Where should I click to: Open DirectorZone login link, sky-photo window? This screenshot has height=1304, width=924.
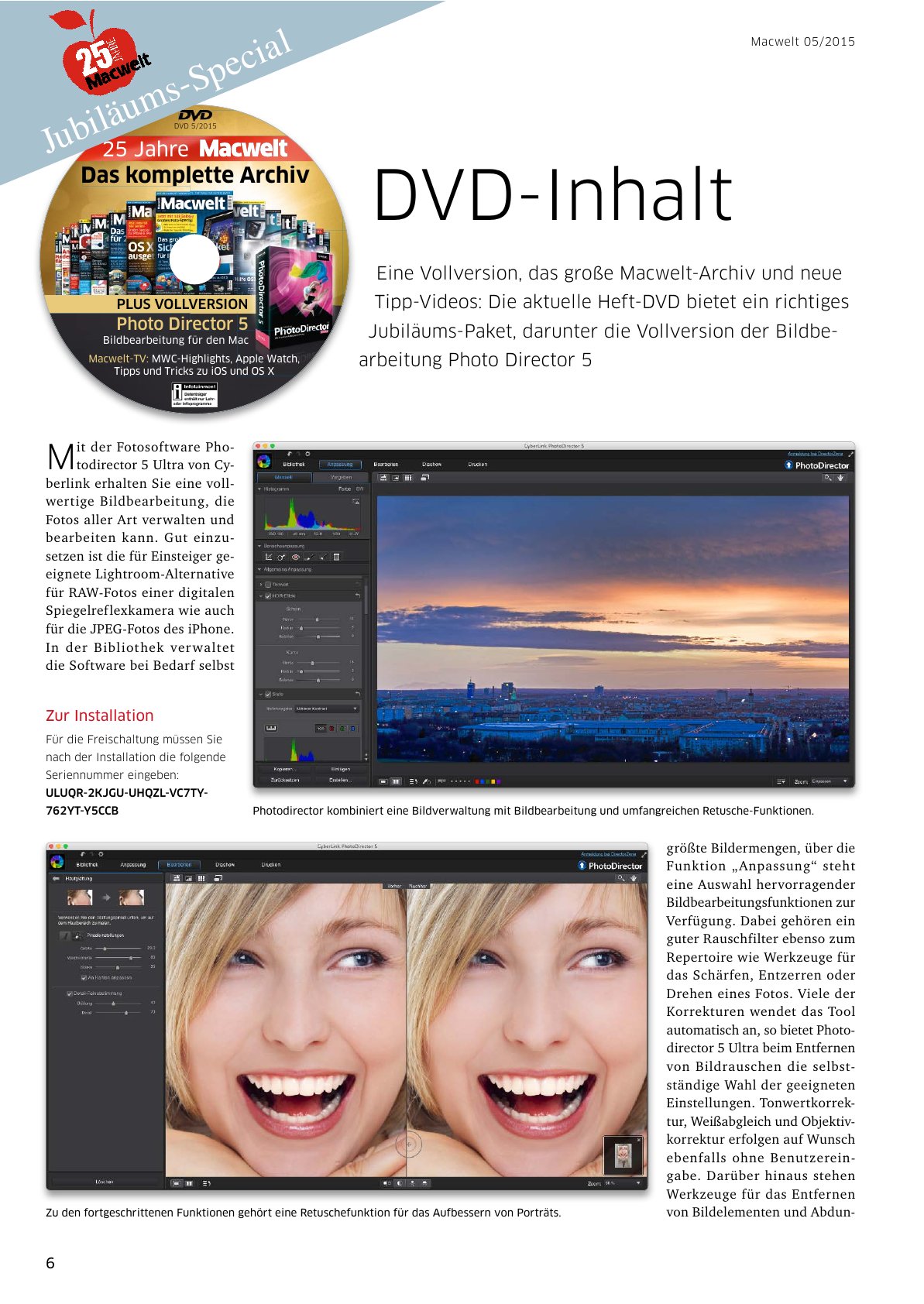(816, 454)
